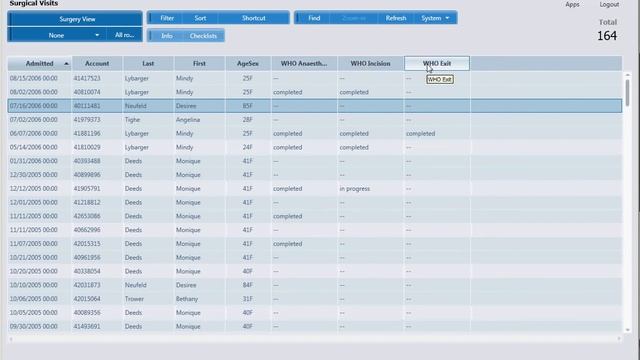Select account 40810074 cell

pos(97,92)
